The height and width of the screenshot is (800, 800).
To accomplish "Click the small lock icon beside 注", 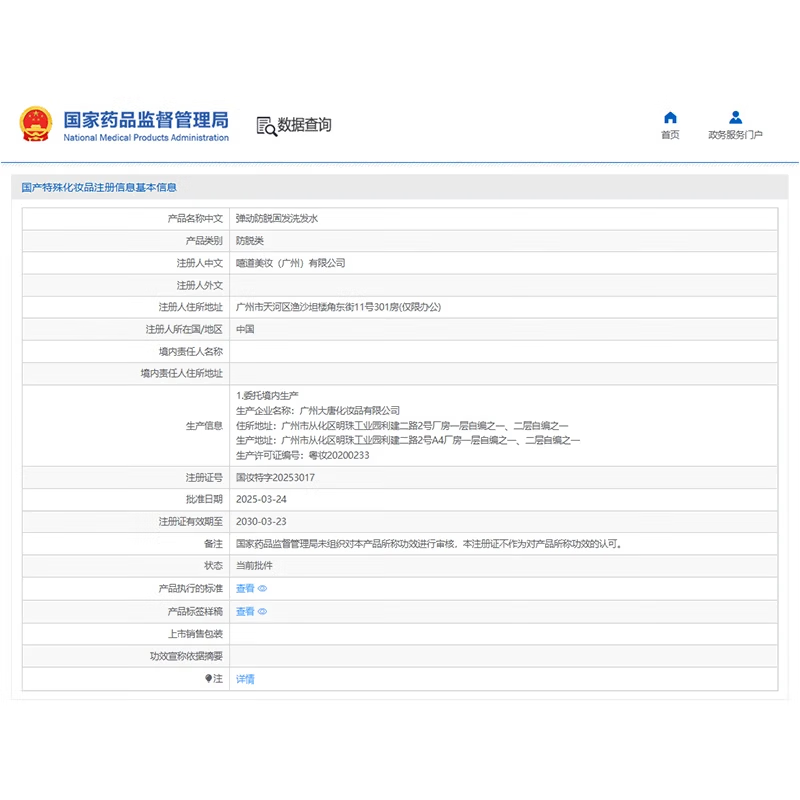I will [x=207, y=679].
